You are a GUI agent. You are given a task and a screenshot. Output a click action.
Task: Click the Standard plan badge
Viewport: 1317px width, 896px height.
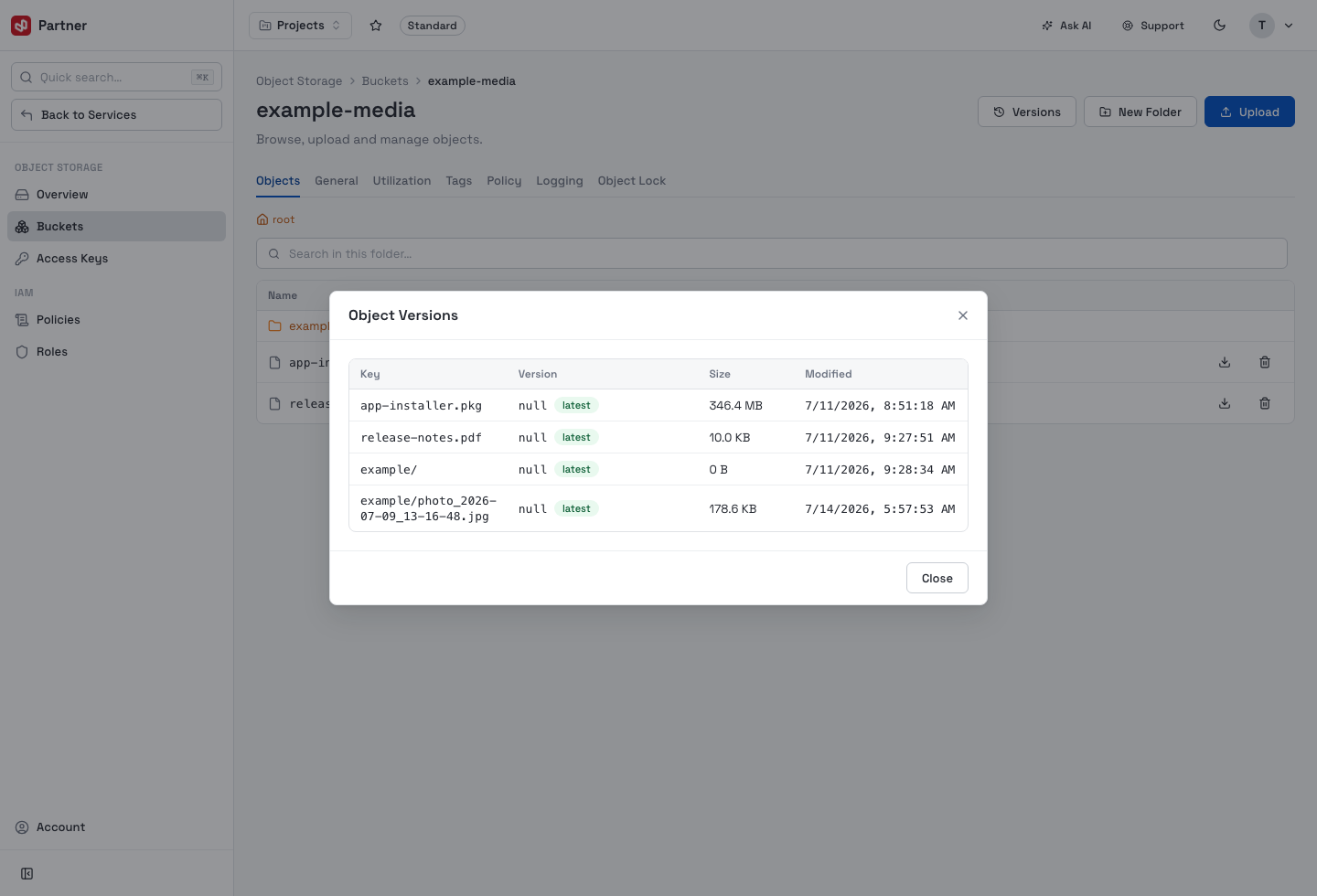pyautogui.click(x=432, y=26)
